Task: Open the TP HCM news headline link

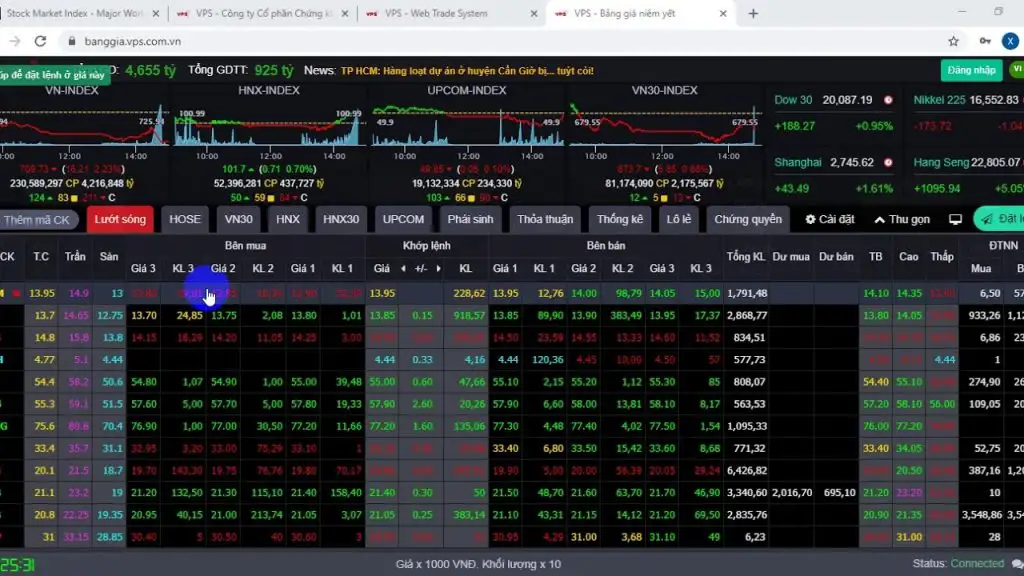Action: pos(467,71)
